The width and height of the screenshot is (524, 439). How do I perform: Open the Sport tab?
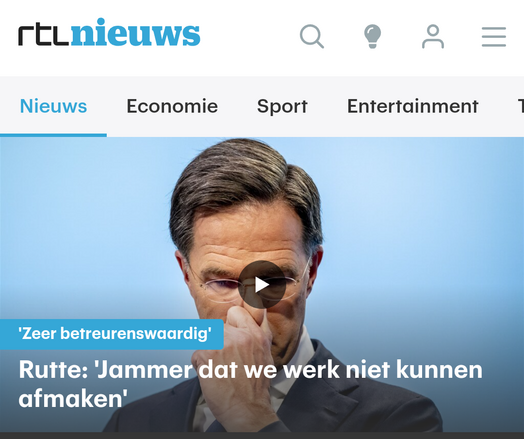(x=282, y=107)
